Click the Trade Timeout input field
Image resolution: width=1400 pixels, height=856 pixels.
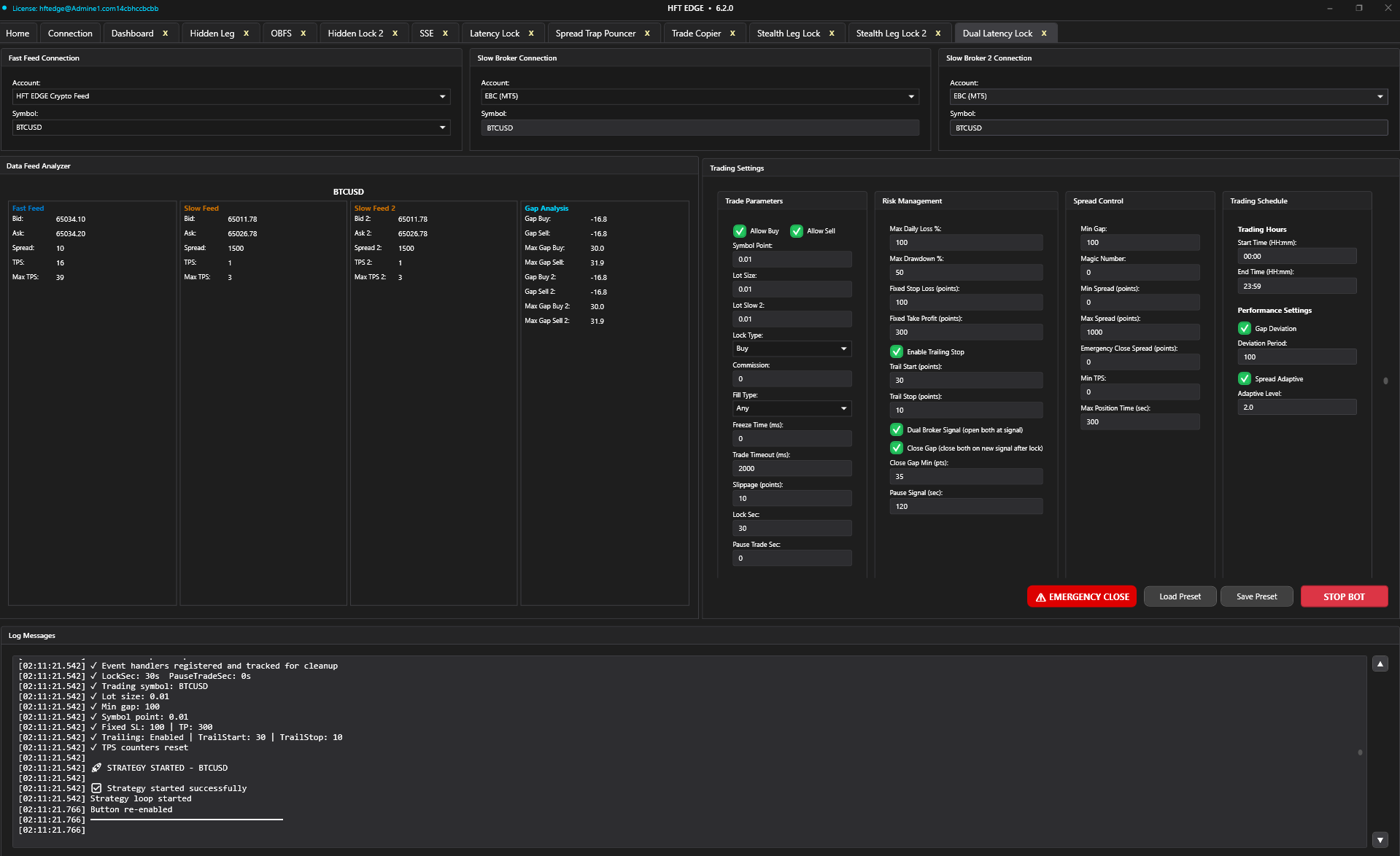pos(792,469)
